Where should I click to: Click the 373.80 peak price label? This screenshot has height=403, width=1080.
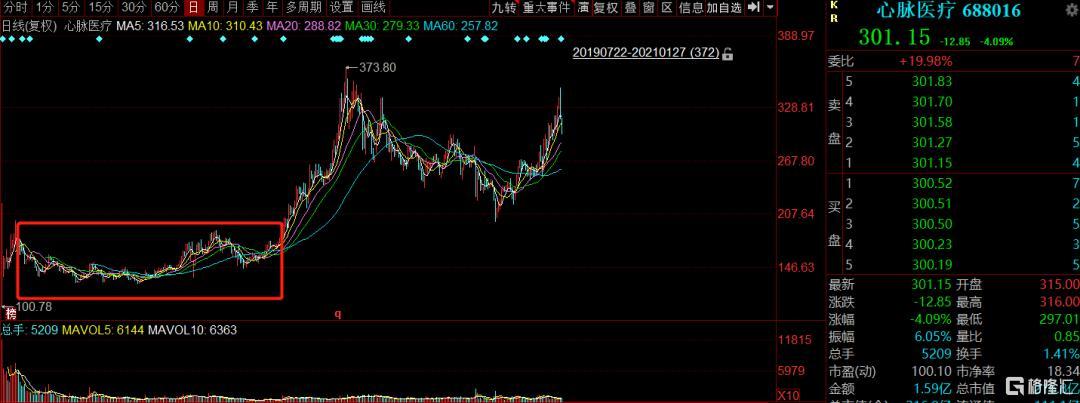tap(378, 68)
